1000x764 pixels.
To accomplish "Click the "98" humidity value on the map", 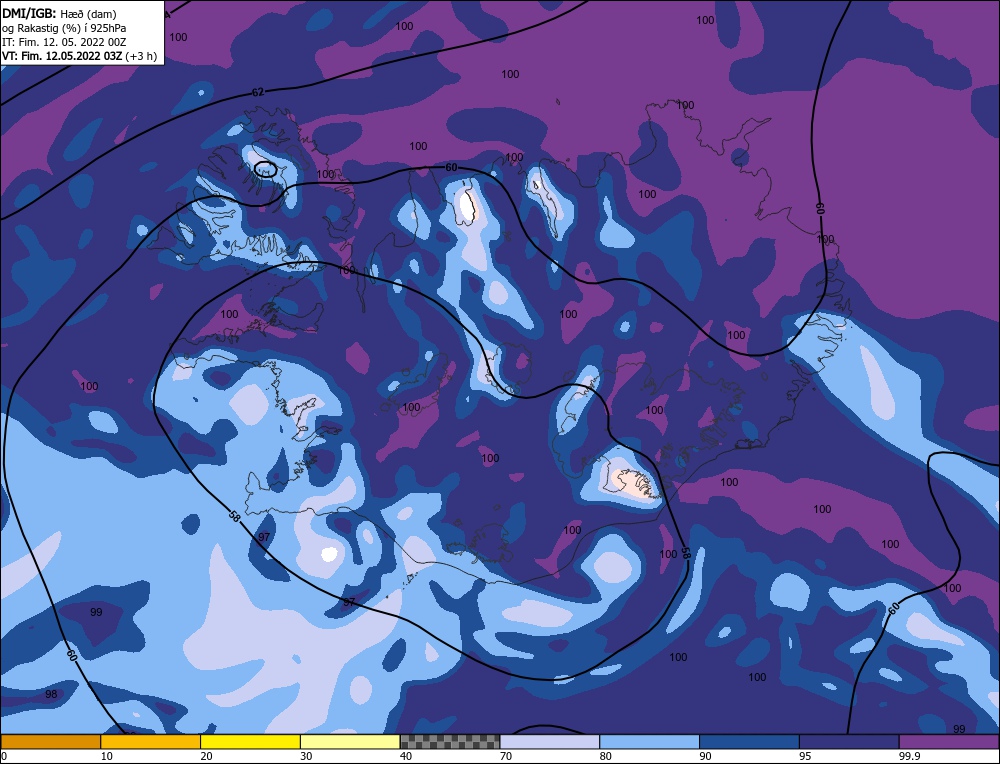I will point(51,694).
